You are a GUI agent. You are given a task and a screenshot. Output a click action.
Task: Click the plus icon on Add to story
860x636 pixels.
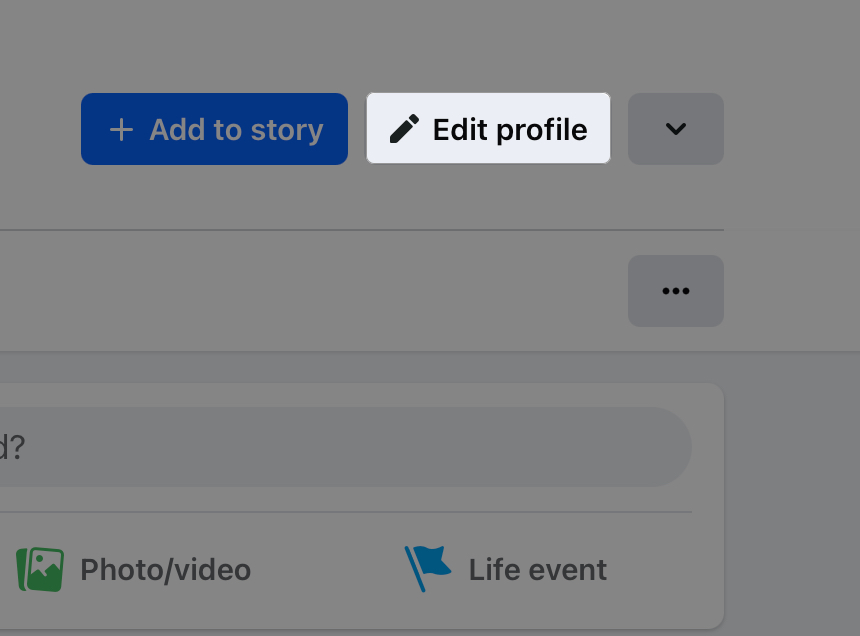click(121, 129)
